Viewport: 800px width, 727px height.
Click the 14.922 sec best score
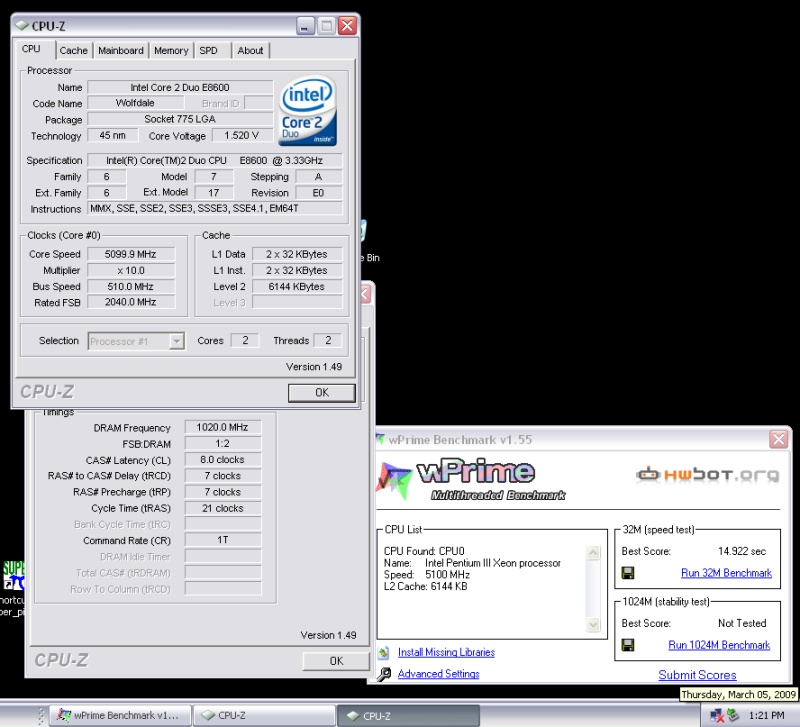[x=742, y=551]
